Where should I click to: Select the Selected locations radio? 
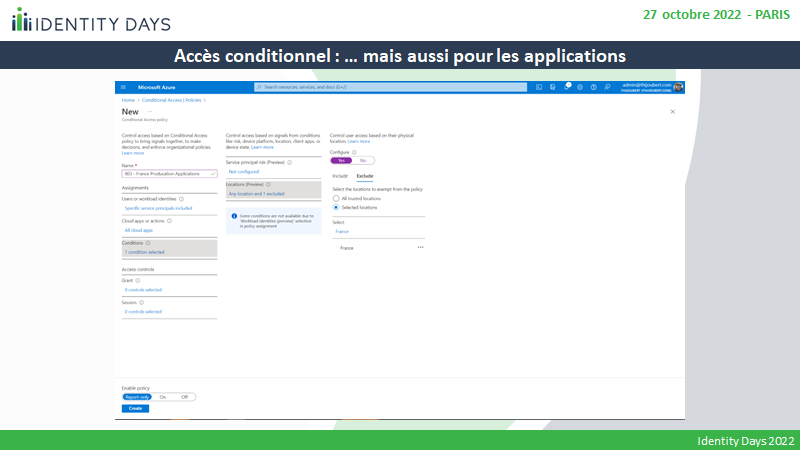click(x=336, y=208)
